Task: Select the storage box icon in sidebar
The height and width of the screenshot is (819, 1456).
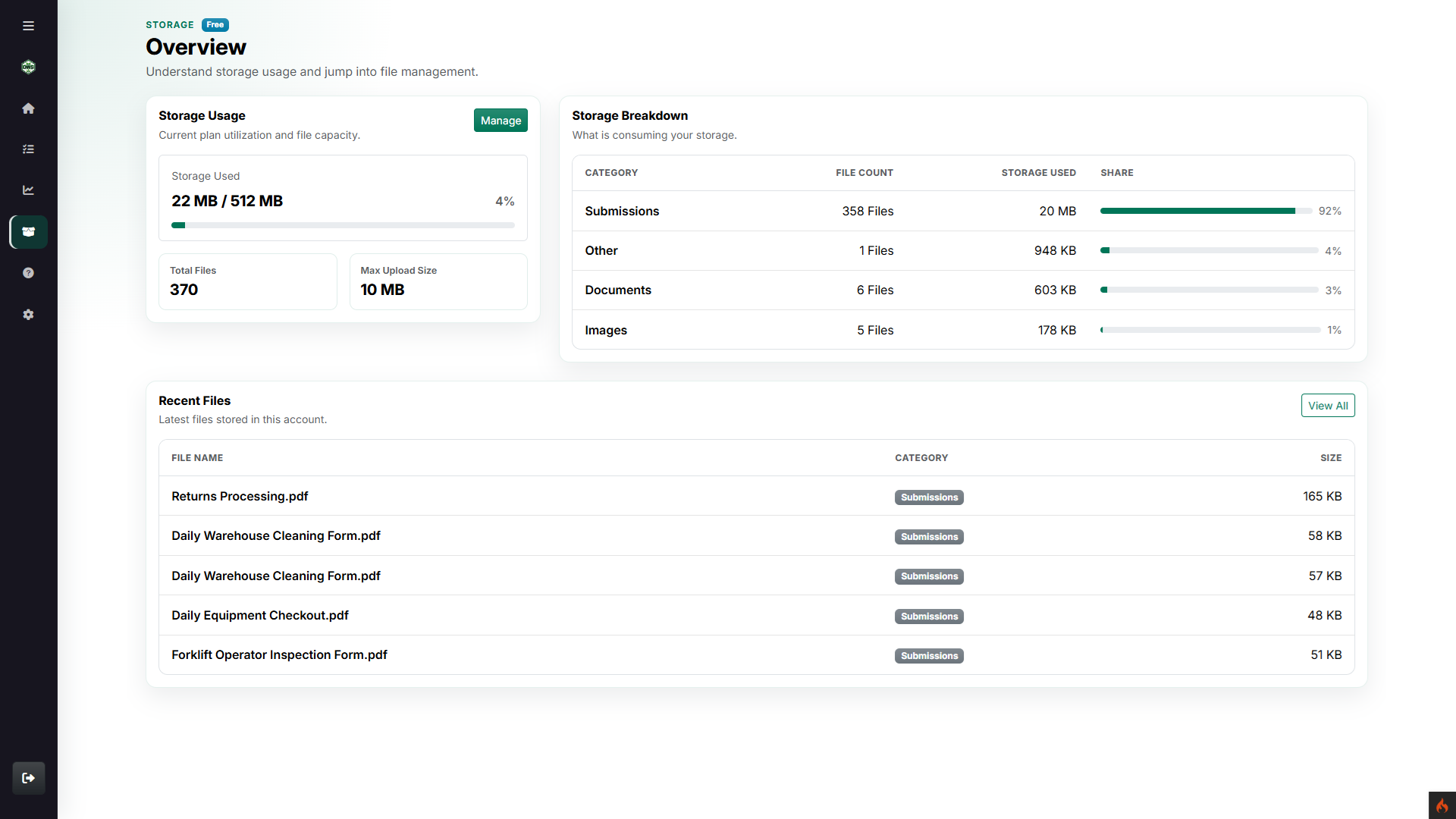Action: (x=28, y=232)
